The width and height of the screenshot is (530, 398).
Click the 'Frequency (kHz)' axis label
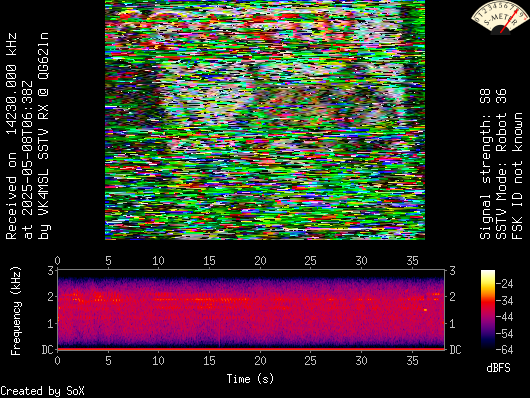point(16,311)
